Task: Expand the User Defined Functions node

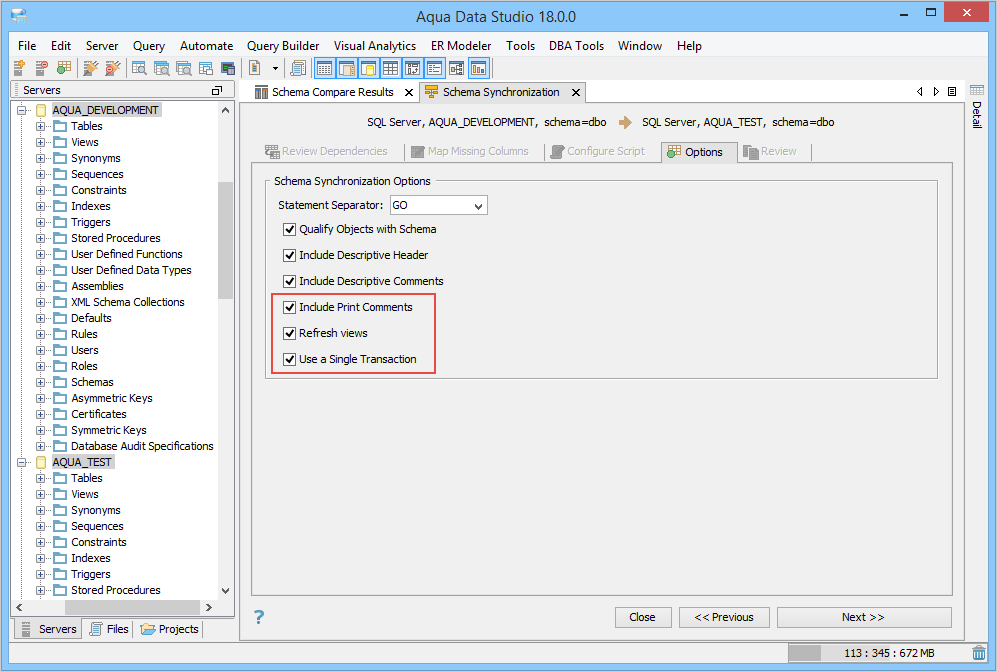Action: click(40, 254)
